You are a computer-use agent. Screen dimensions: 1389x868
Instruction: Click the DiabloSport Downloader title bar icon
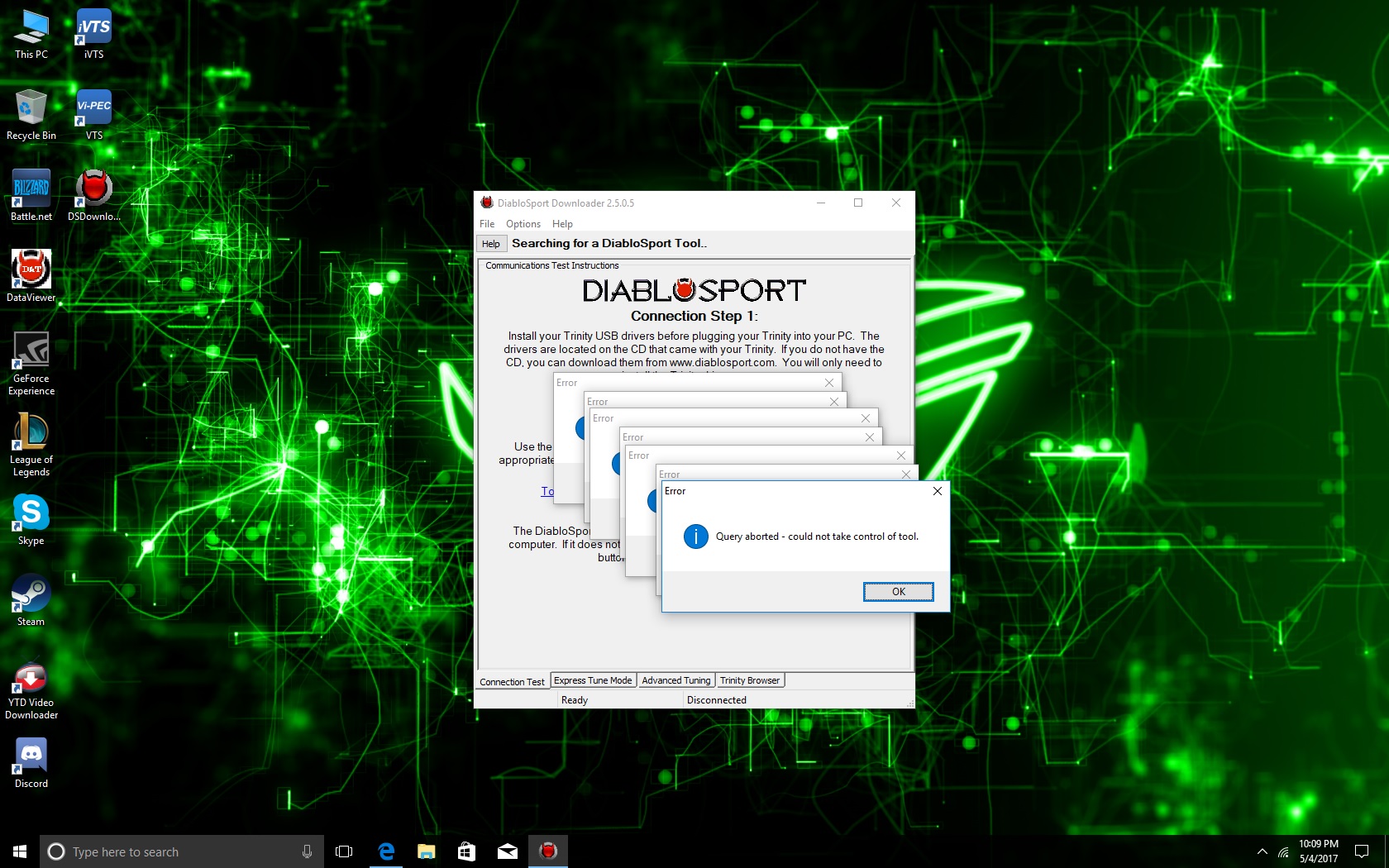pos(487,203)
